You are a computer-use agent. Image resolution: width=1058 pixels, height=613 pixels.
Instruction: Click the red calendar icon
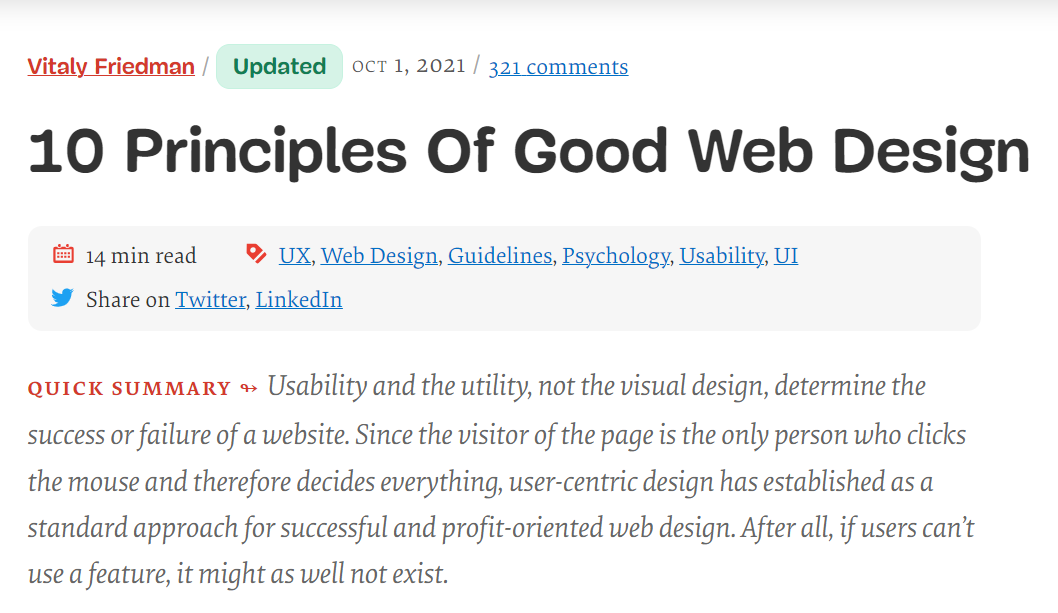(x=63, y=255)
